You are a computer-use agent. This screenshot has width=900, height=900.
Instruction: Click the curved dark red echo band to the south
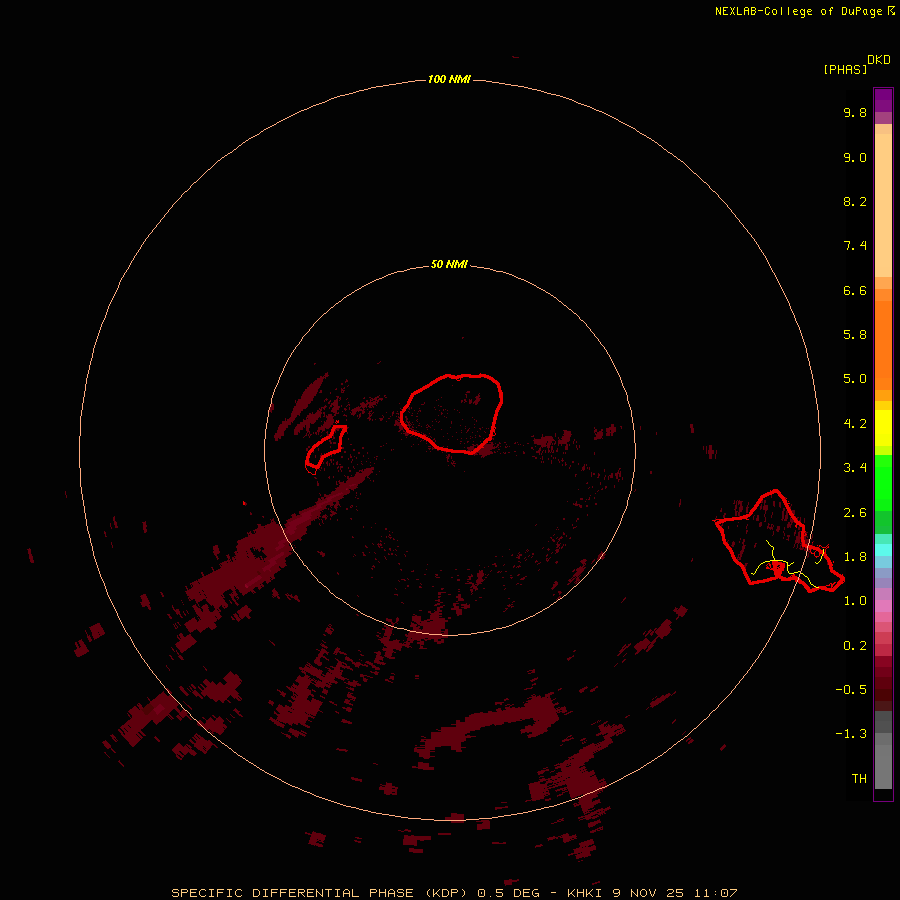pyautogui.click(x=488, y=724)
